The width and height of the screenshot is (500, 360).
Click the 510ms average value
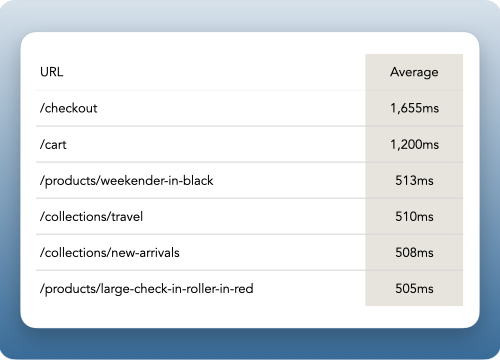coord(414,216)
